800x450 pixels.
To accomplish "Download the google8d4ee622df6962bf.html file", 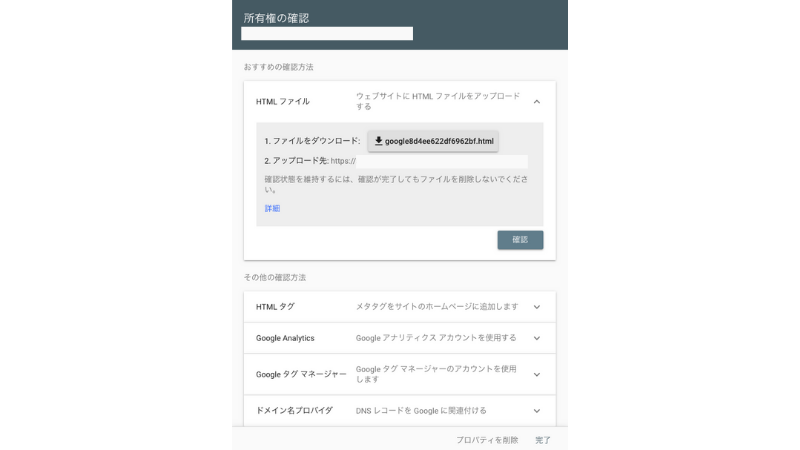I will pyautogui.click(x=433, y=141).
